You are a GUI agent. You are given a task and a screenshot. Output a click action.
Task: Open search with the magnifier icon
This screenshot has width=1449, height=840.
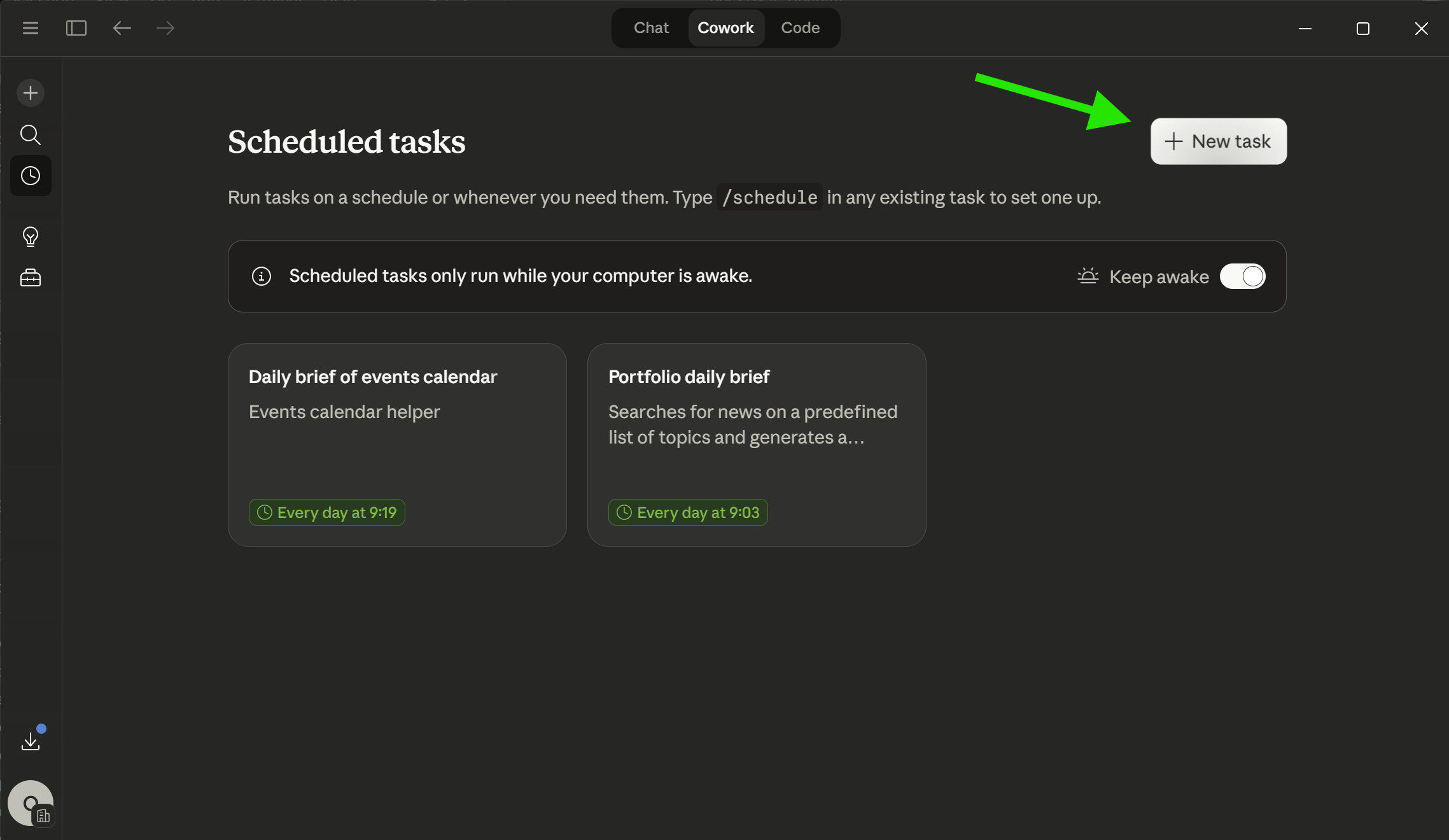(31, 135)
